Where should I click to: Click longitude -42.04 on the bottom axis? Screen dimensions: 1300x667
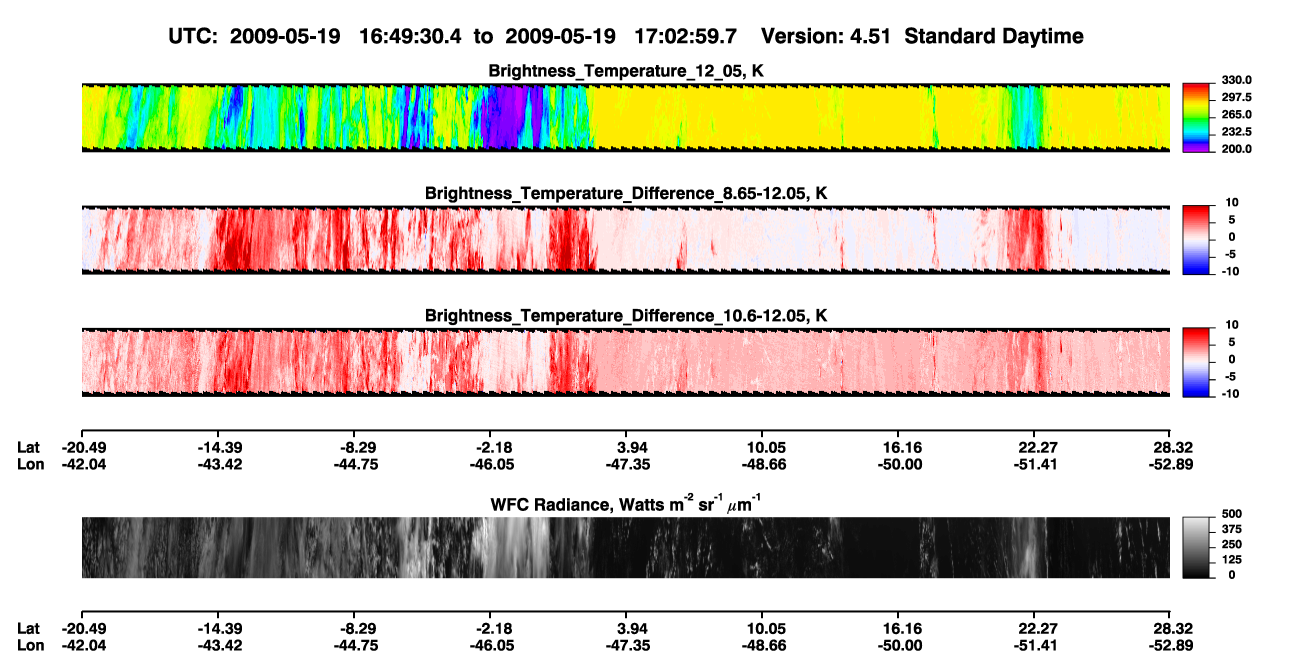click(x=83, y=644)
